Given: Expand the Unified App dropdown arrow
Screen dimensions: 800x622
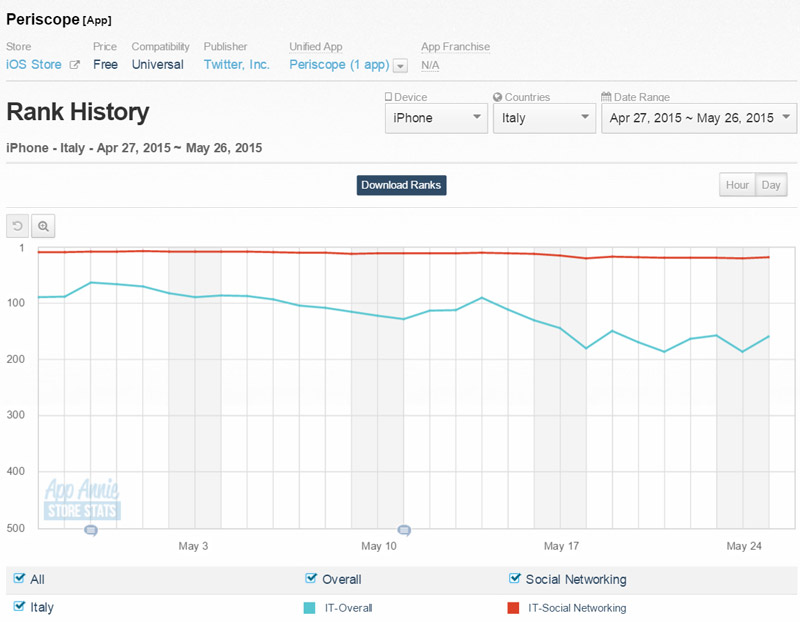Looking at the screenshot, I should pos(401,66).
